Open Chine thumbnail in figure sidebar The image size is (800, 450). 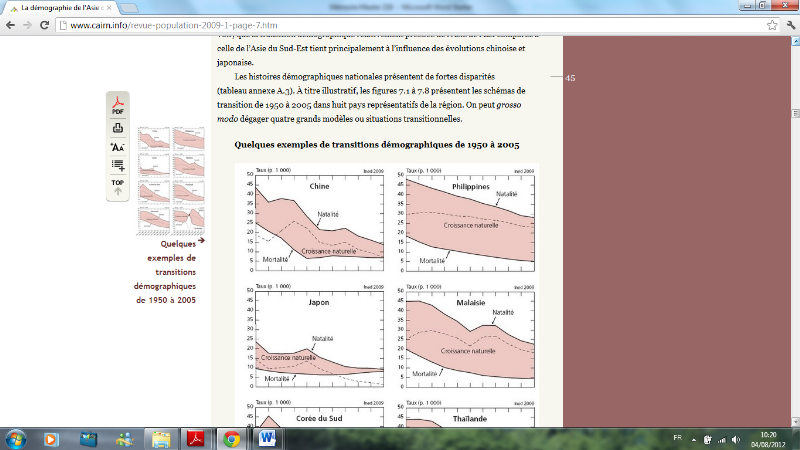click(154, 138)
